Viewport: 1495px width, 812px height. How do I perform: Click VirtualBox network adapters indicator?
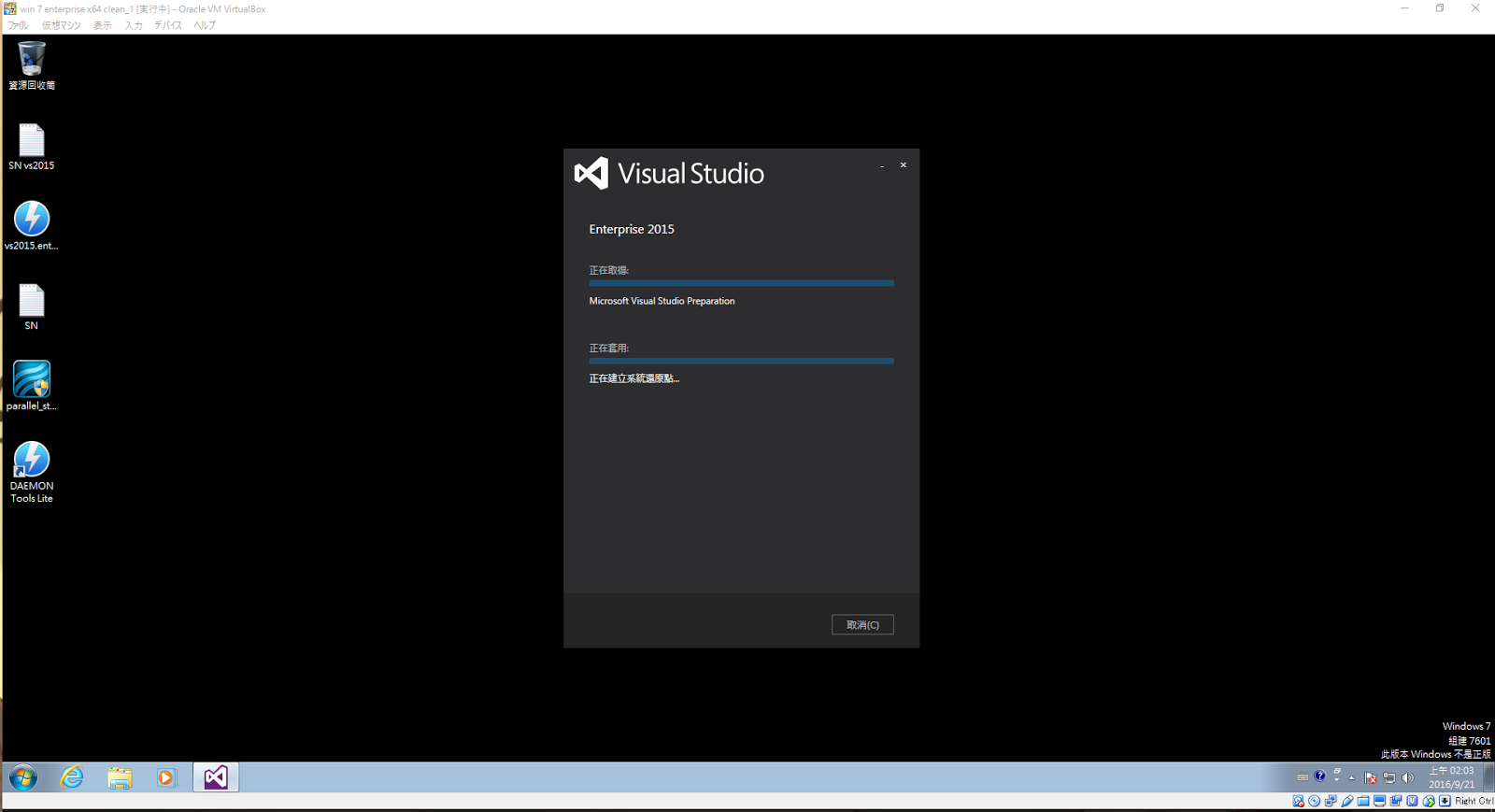point(1331,801)
